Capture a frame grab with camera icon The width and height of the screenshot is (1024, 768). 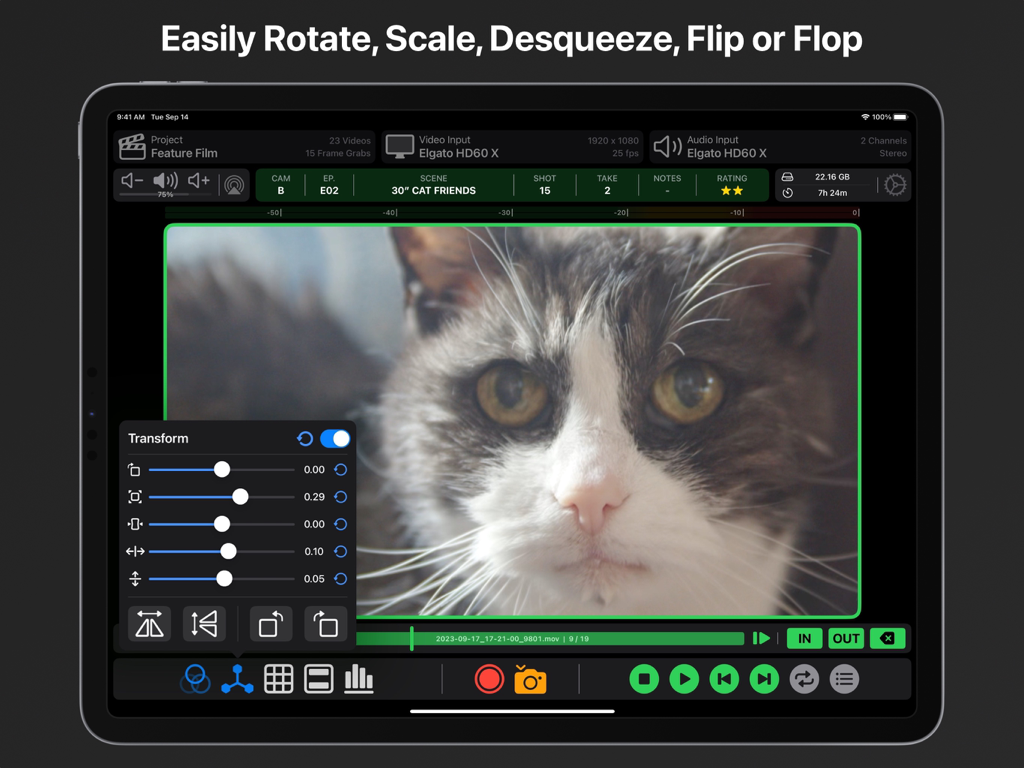point(530,680)
